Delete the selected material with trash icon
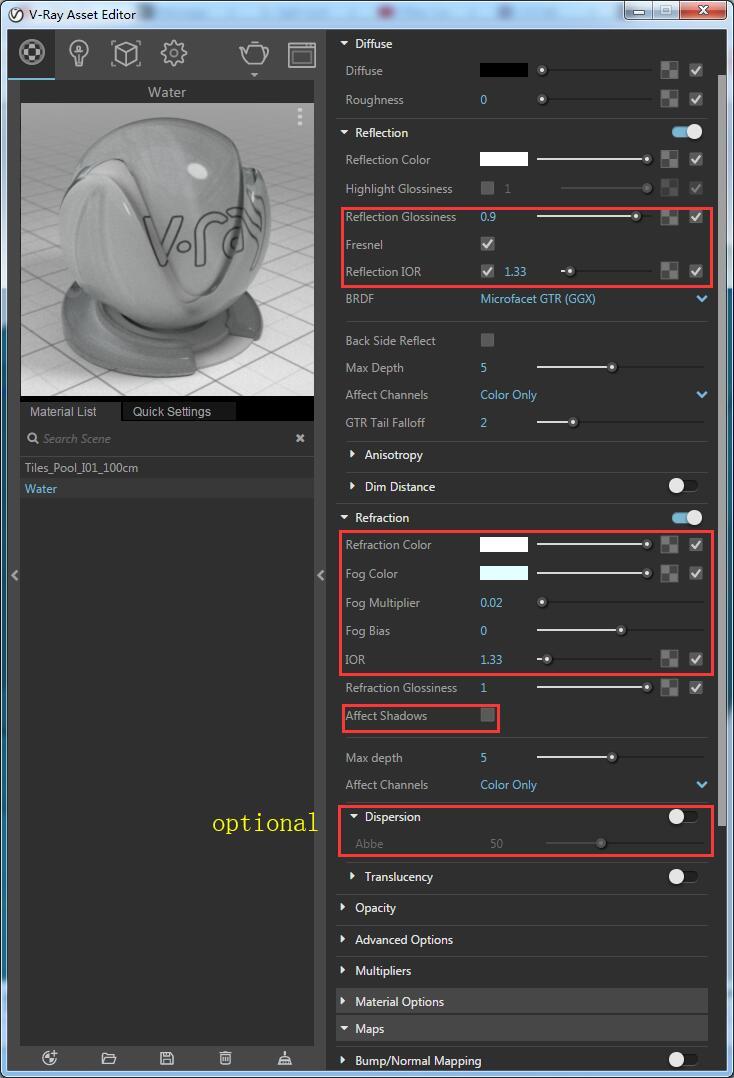This screenshot has width=734, height=1078. click(x=225, y=1058)
